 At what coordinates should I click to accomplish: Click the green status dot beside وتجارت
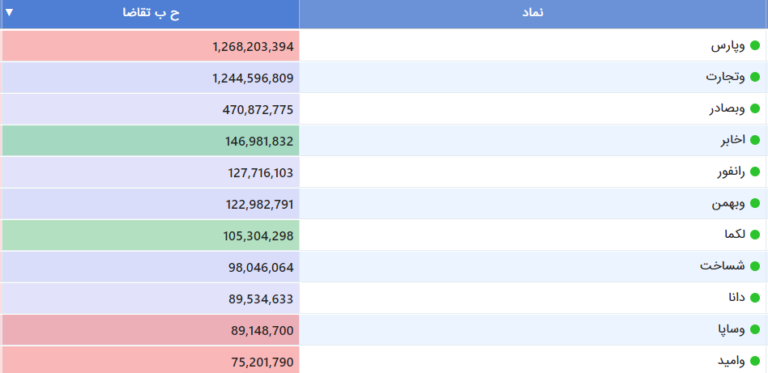(755, 77)
